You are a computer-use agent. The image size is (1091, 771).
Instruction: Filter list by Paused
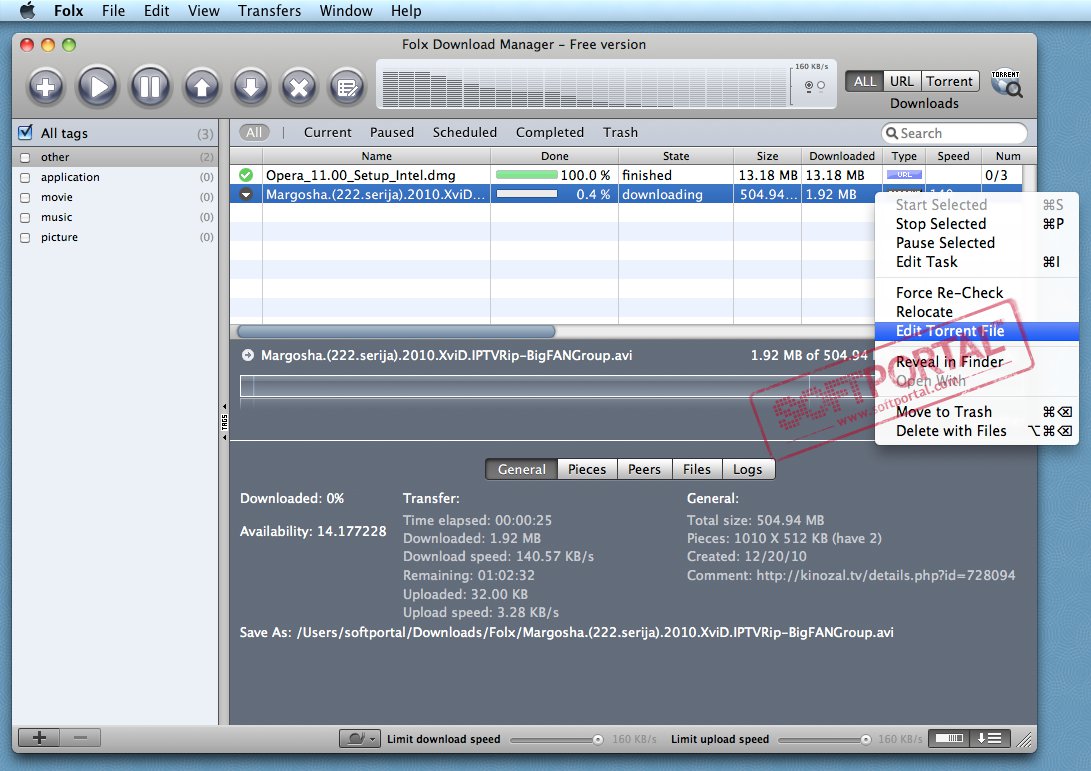click(392, 132)
